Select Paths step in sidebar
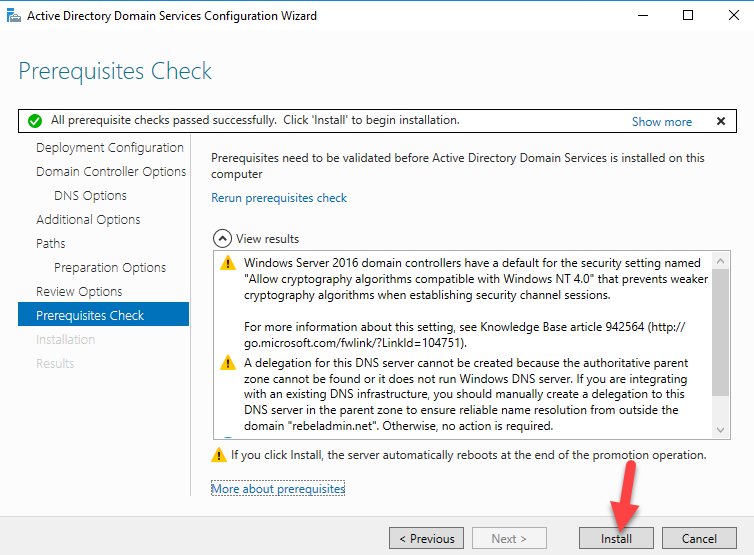The image size is (754, 555). point(50,243)
